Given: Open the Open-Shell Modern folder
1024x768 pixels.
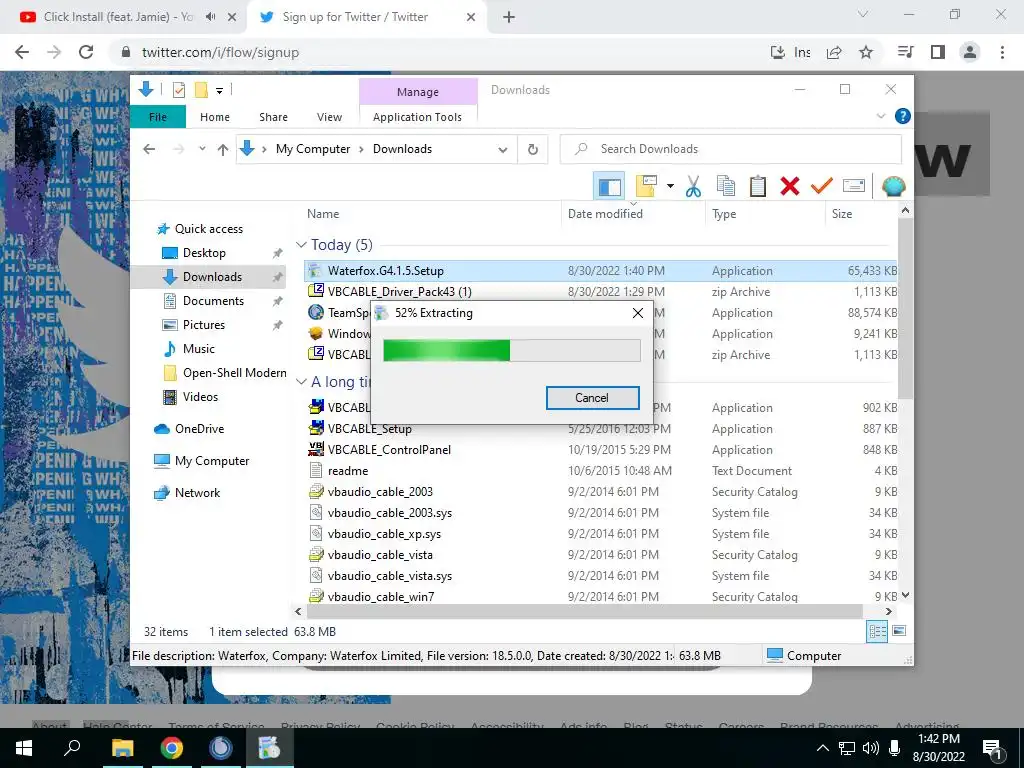Looking at the screenshot, I should click(234, 373).
